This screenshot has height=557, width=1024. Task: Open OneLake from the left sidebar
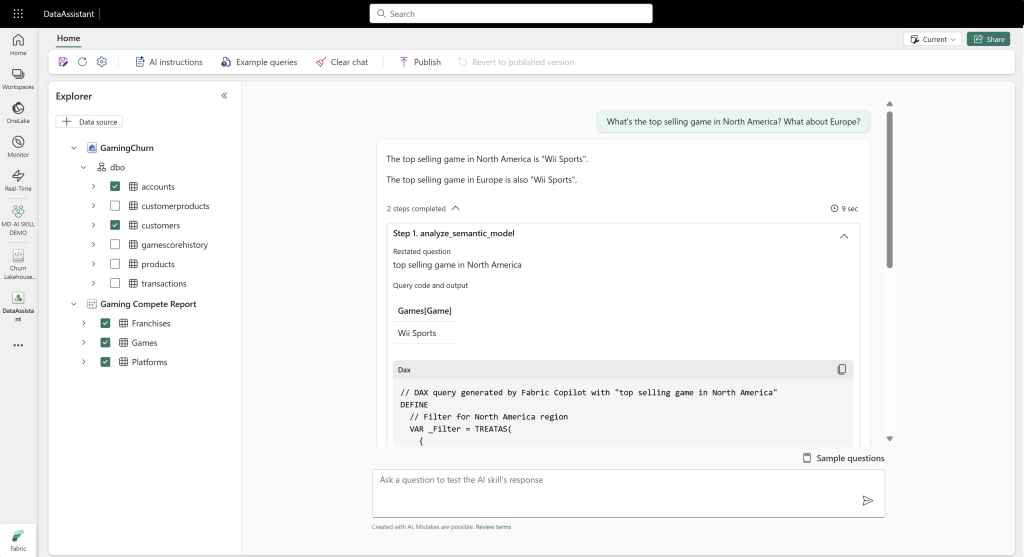(18, 112)
